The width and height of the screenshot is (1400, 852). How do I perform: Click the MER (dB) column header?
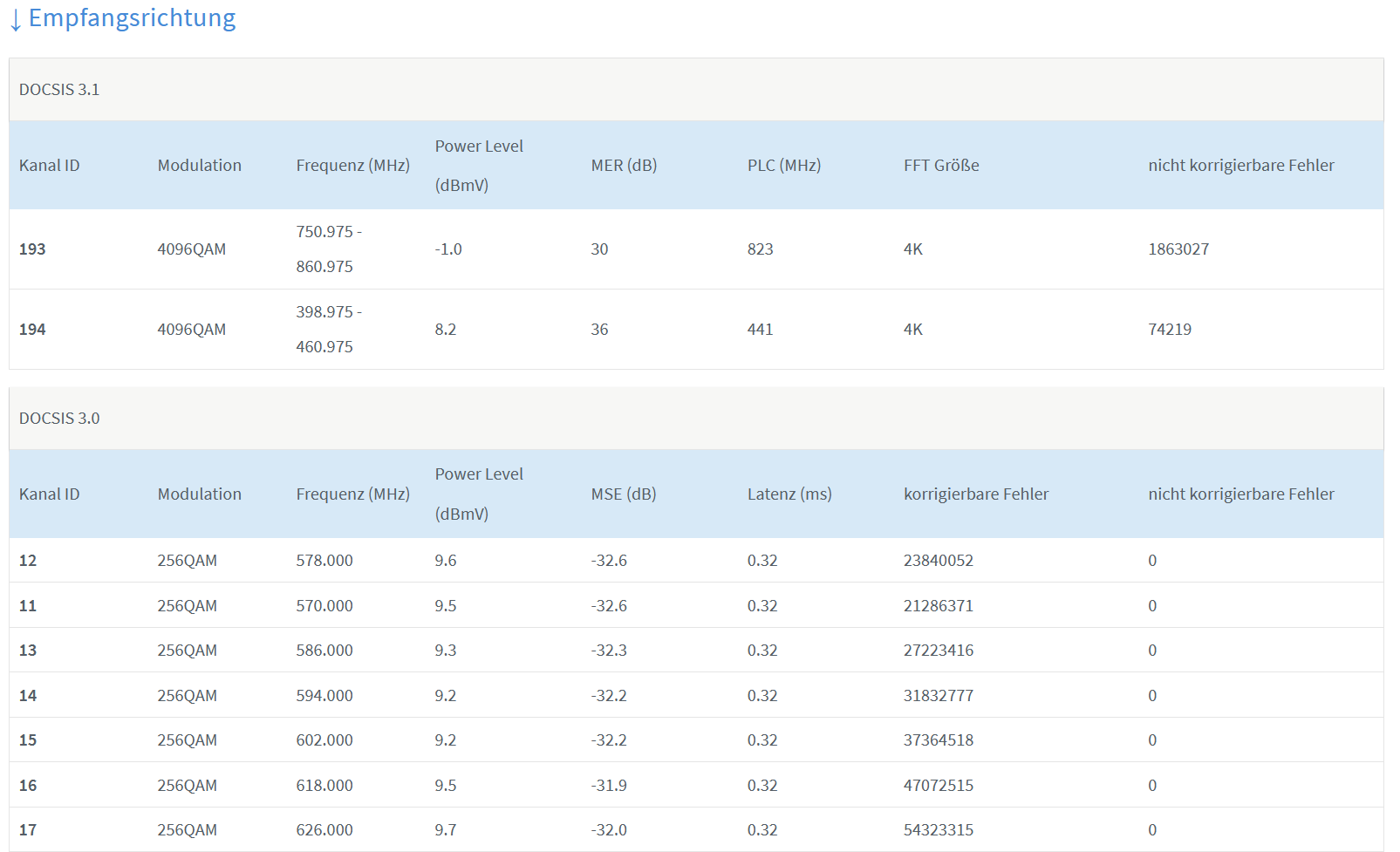pos(624,166)
